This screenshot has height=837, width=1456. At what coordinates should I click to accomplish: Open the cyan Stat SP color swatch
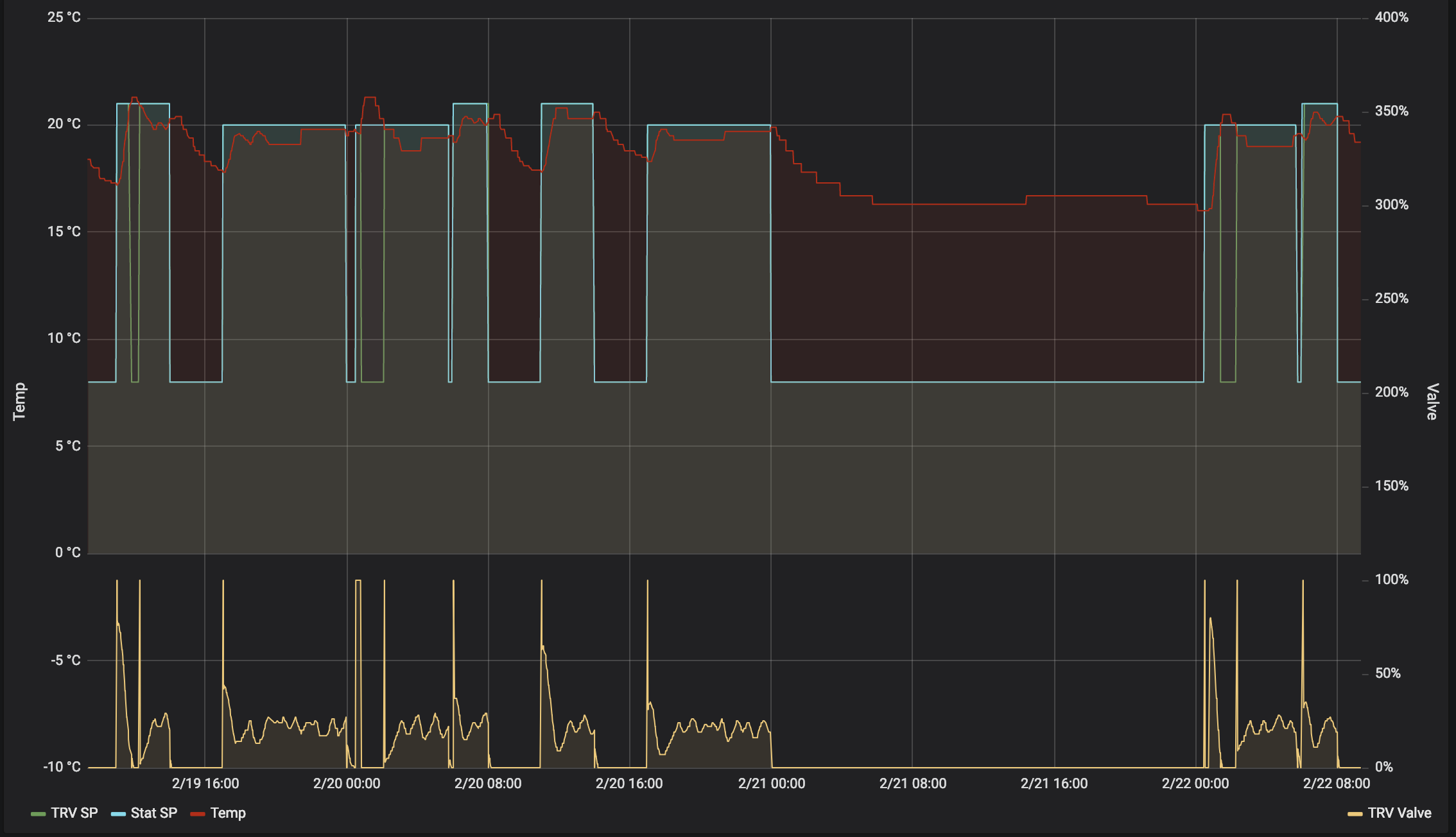[x=118, y=814]
